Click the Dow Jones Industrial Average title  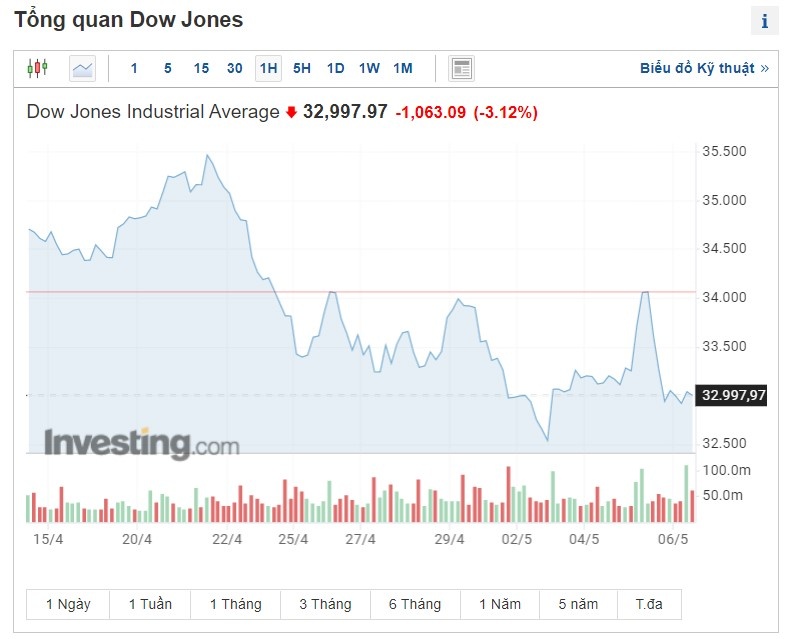[x=153, y=112]
